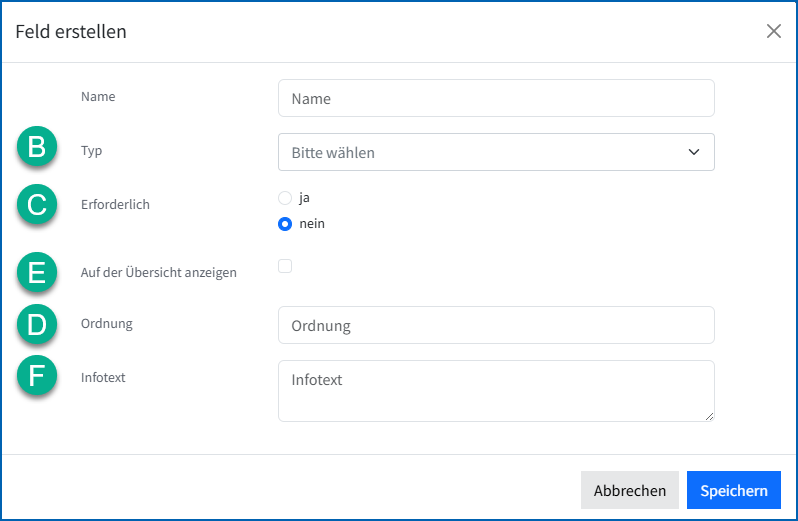The width and height of the screenshot is (798, 521).
Task: Click into the Ordnung input field
Action: [x=495, y=325]
